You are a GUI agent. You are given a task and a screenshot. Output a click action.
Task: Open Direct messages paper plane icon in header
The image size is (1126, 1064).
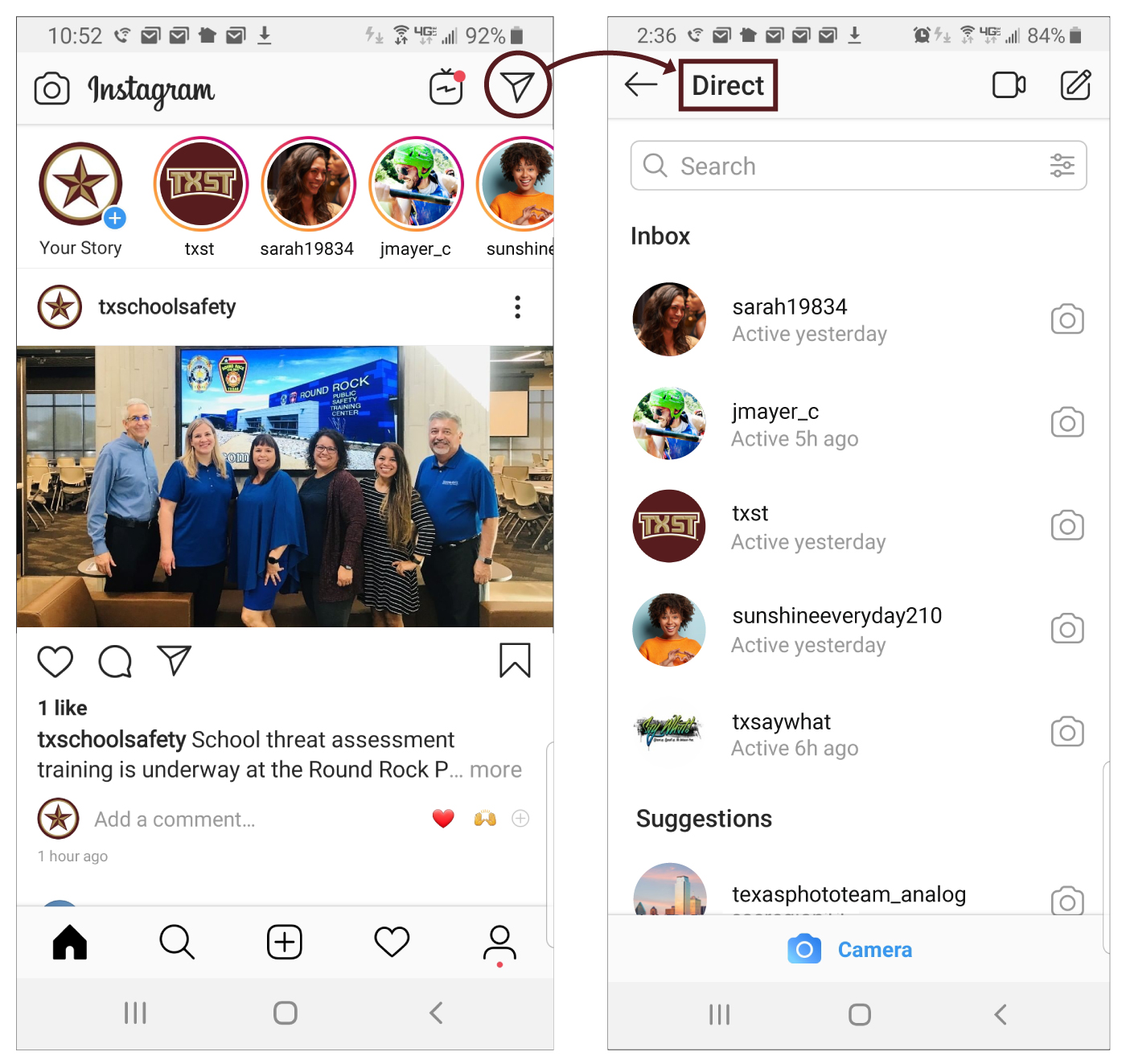[x=517, y=85]
